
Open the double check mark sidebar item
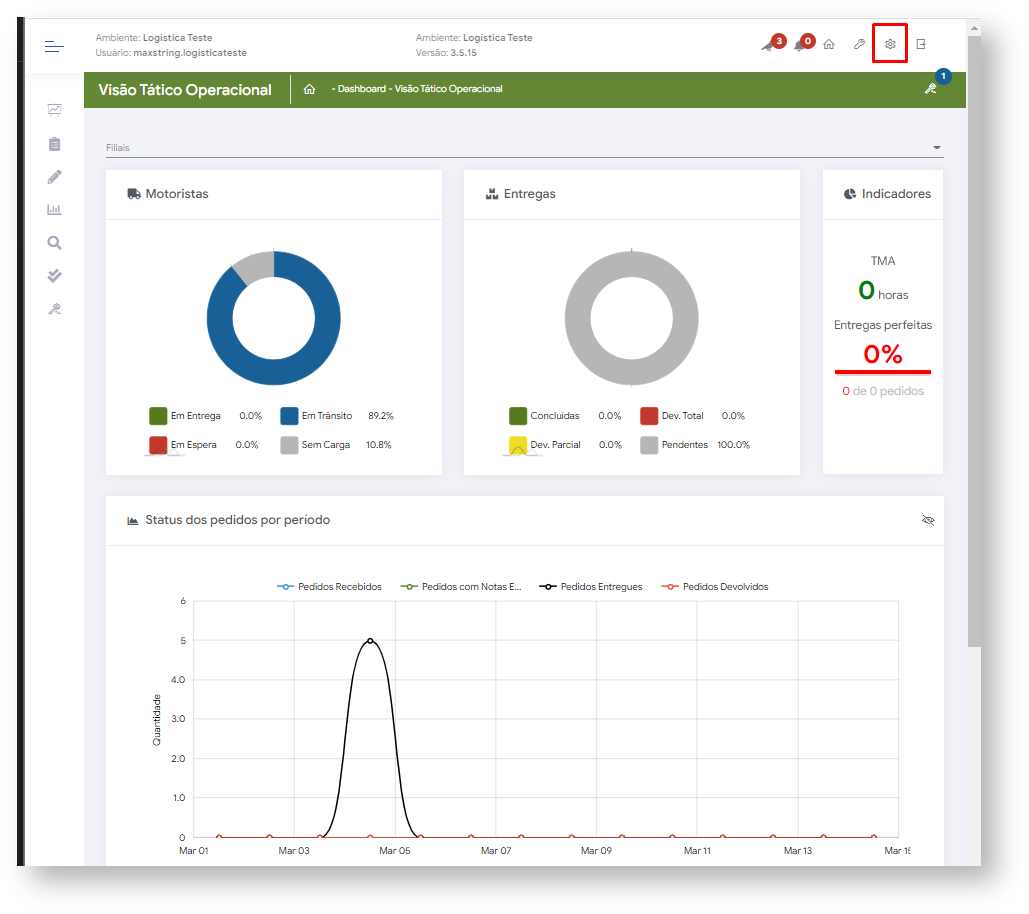tap(54, 275)
